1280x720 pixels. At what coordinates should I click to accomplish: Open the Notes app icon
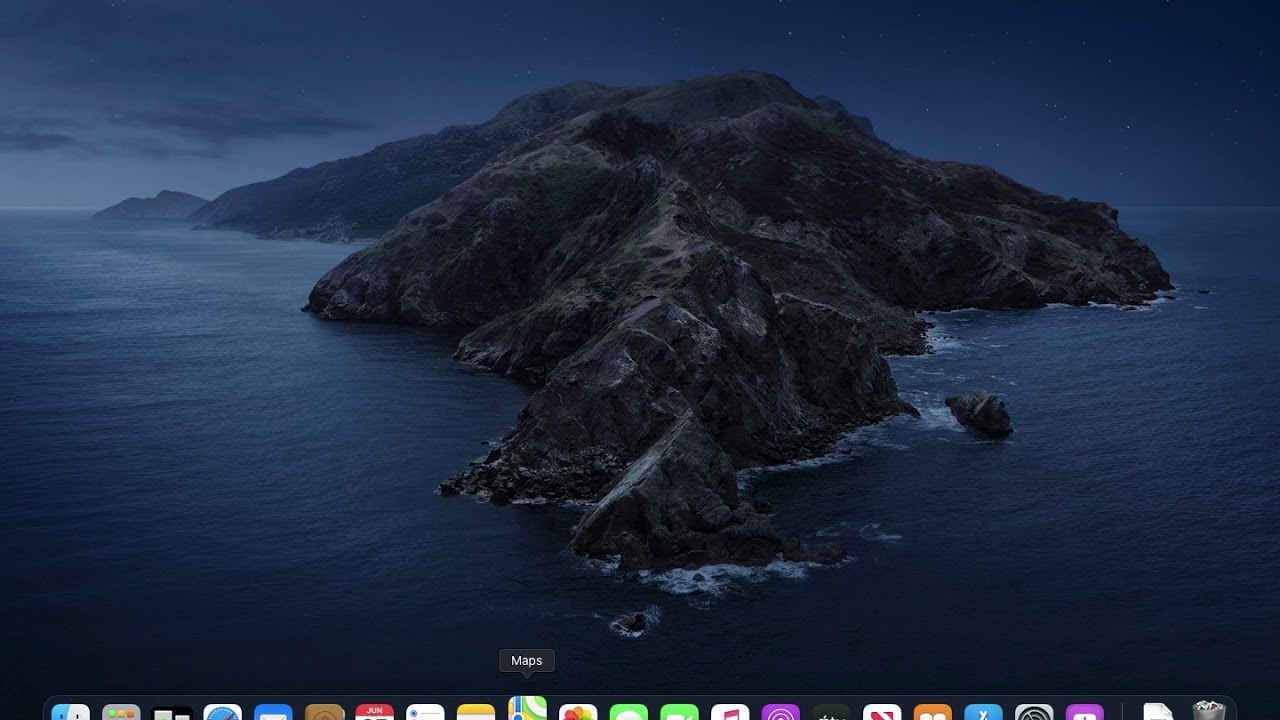pos(476,712)
